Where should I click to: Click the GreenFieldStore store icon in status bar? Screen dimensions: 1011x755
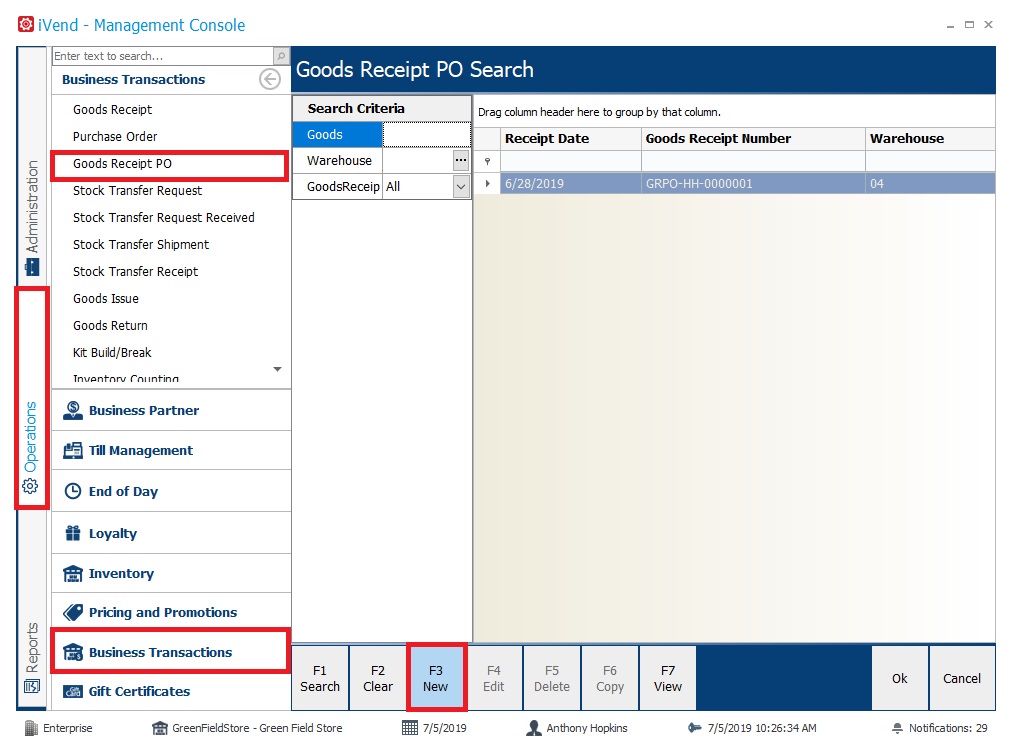coord(159,728)
